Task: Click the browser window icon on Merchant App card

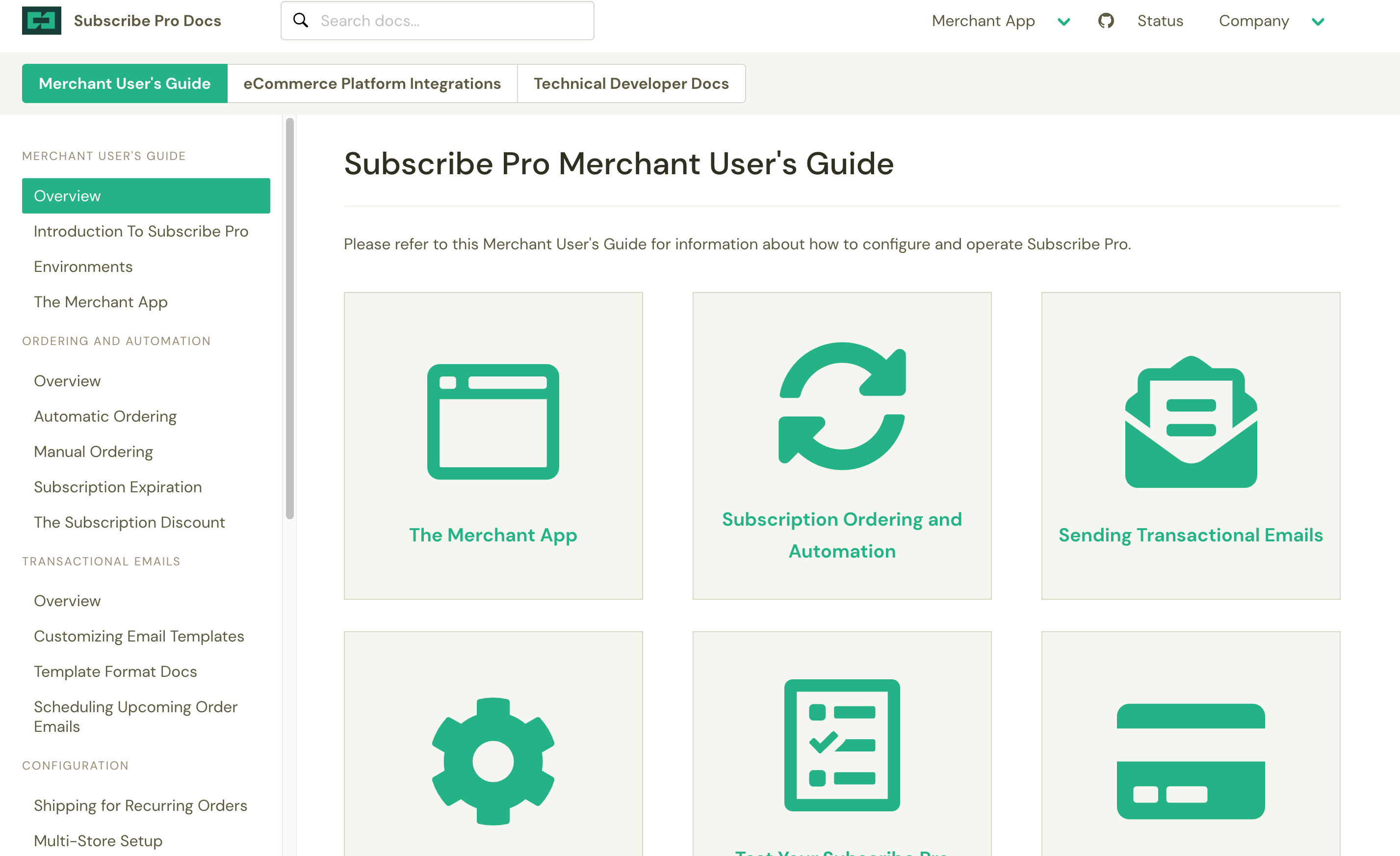Action: 493,422
